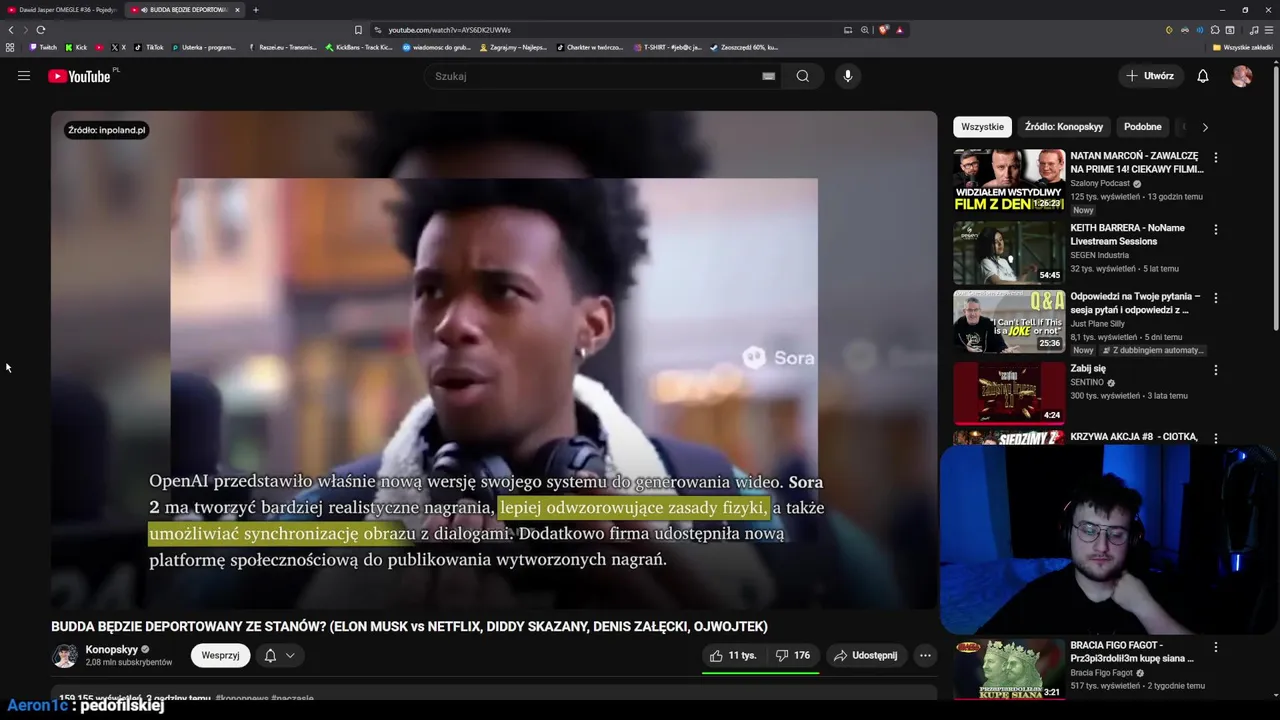This screenshot has height=720, width=1280.
Task: Open the Q&A Odpowiedzi video thumbnail
Action: coord(1009,322)
